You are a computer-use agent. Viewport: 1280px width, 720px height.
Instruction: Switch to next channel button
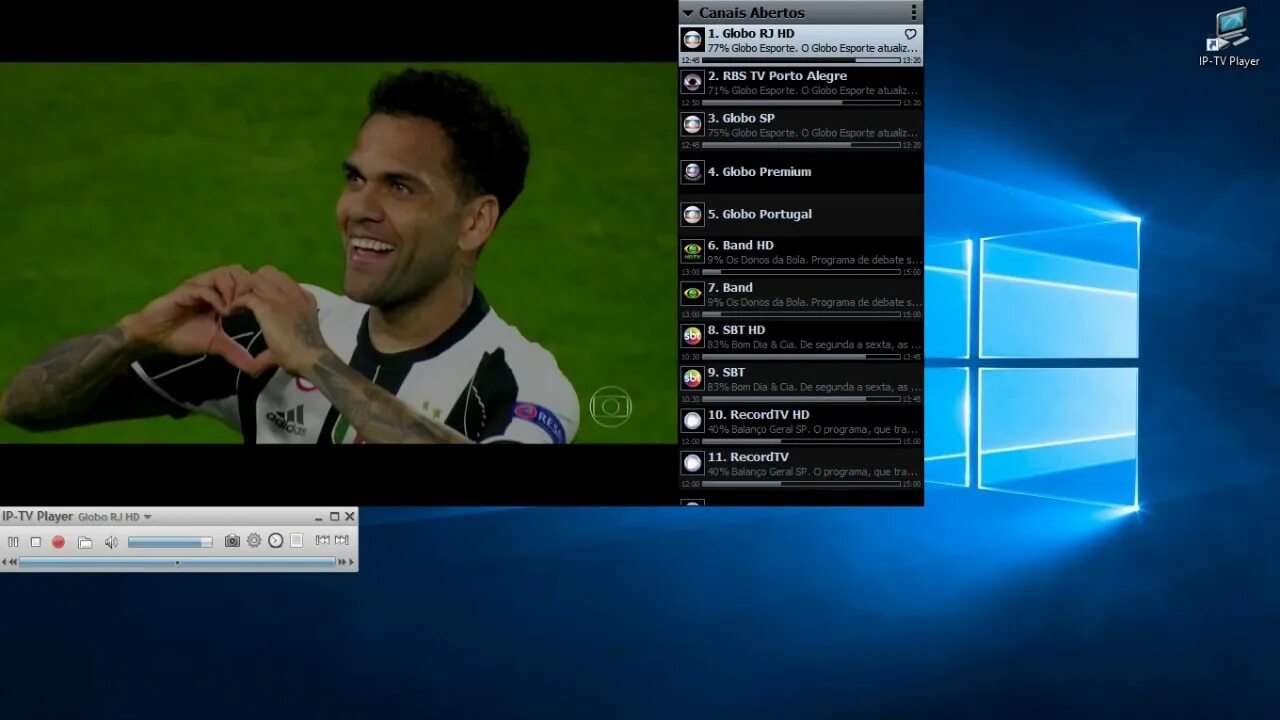pos(341,540)
